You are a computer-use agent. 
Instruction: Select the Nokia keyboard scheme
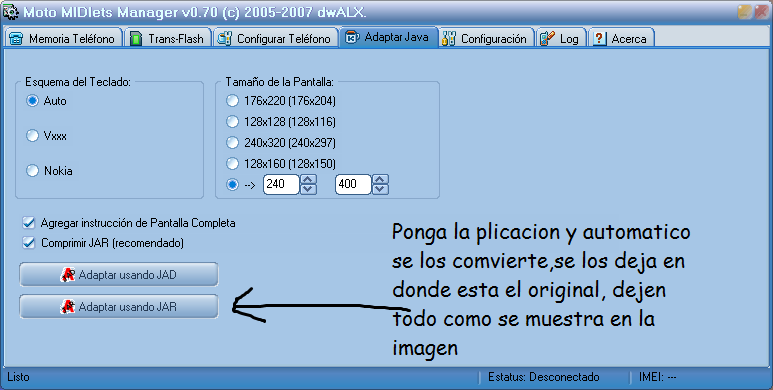point(32,171)
